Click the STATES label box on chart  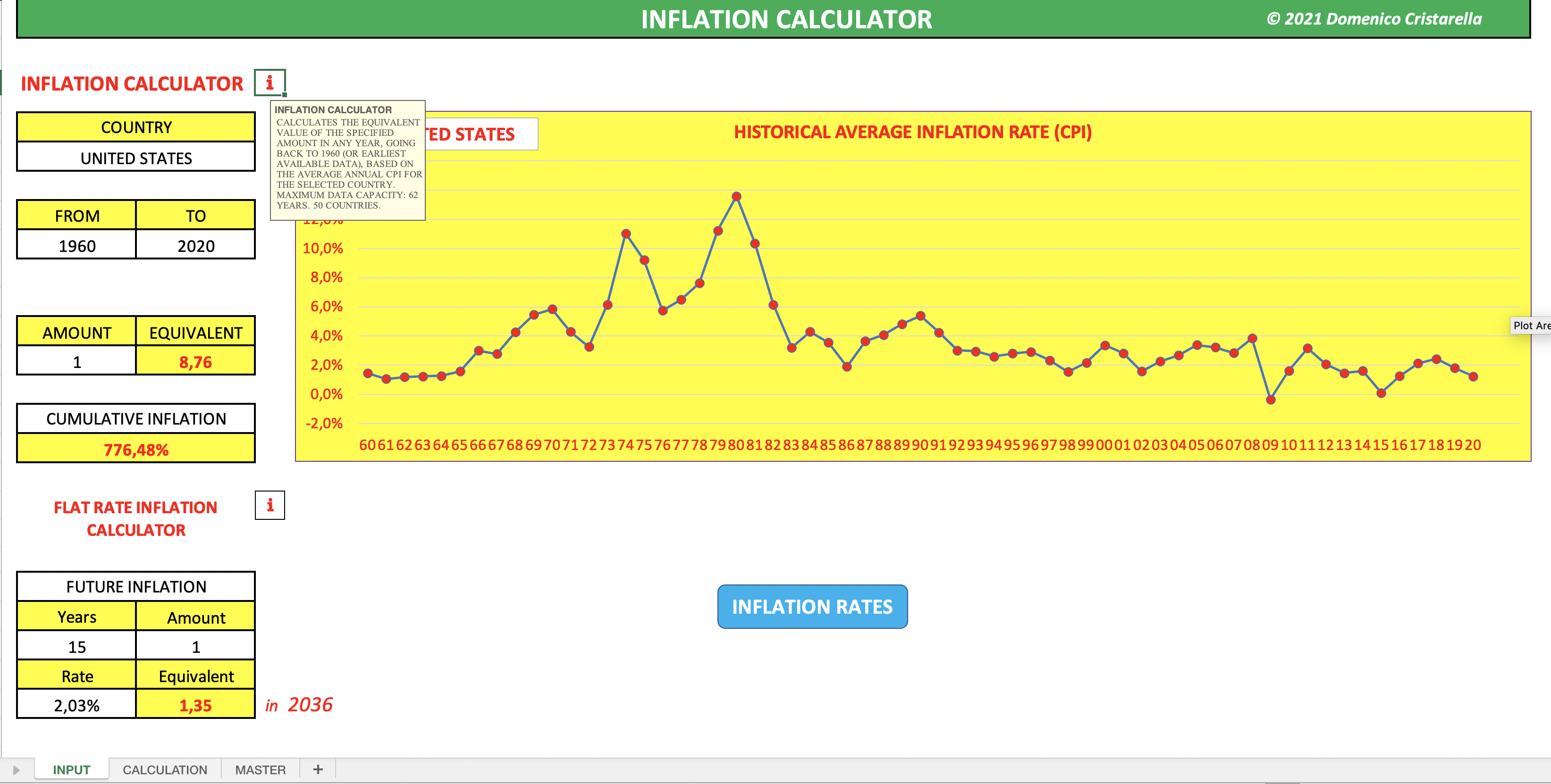(481, 133)
